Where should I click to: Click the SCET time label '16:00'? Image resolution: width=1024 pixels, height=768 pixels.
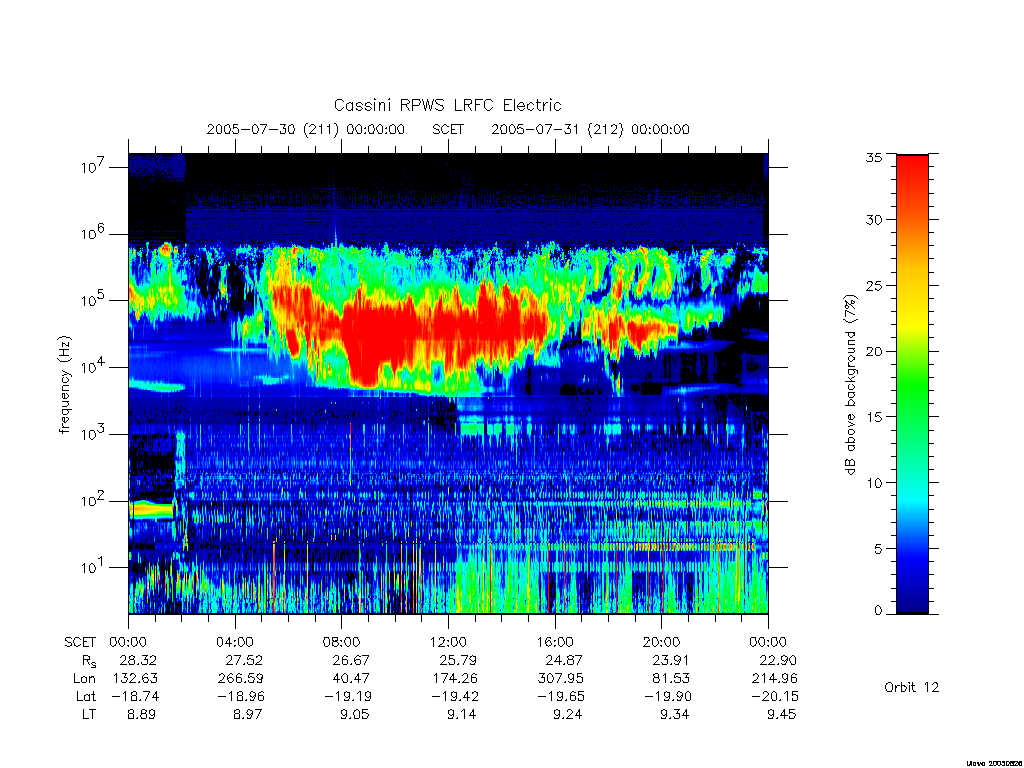coord(555,642)
